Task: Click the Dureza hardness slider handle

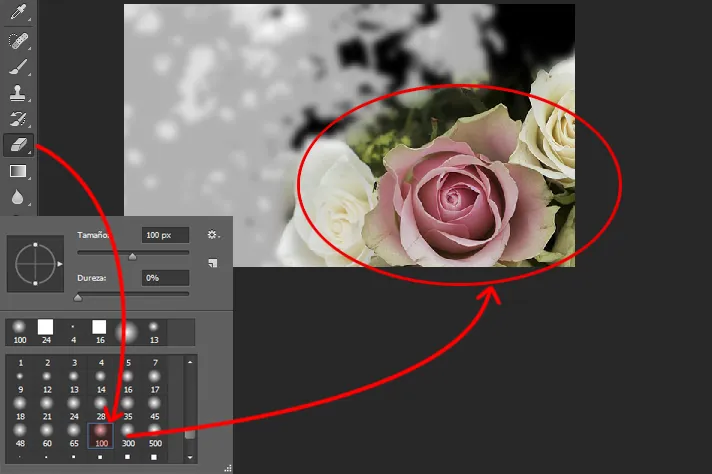Action: [x=78, y=298]
